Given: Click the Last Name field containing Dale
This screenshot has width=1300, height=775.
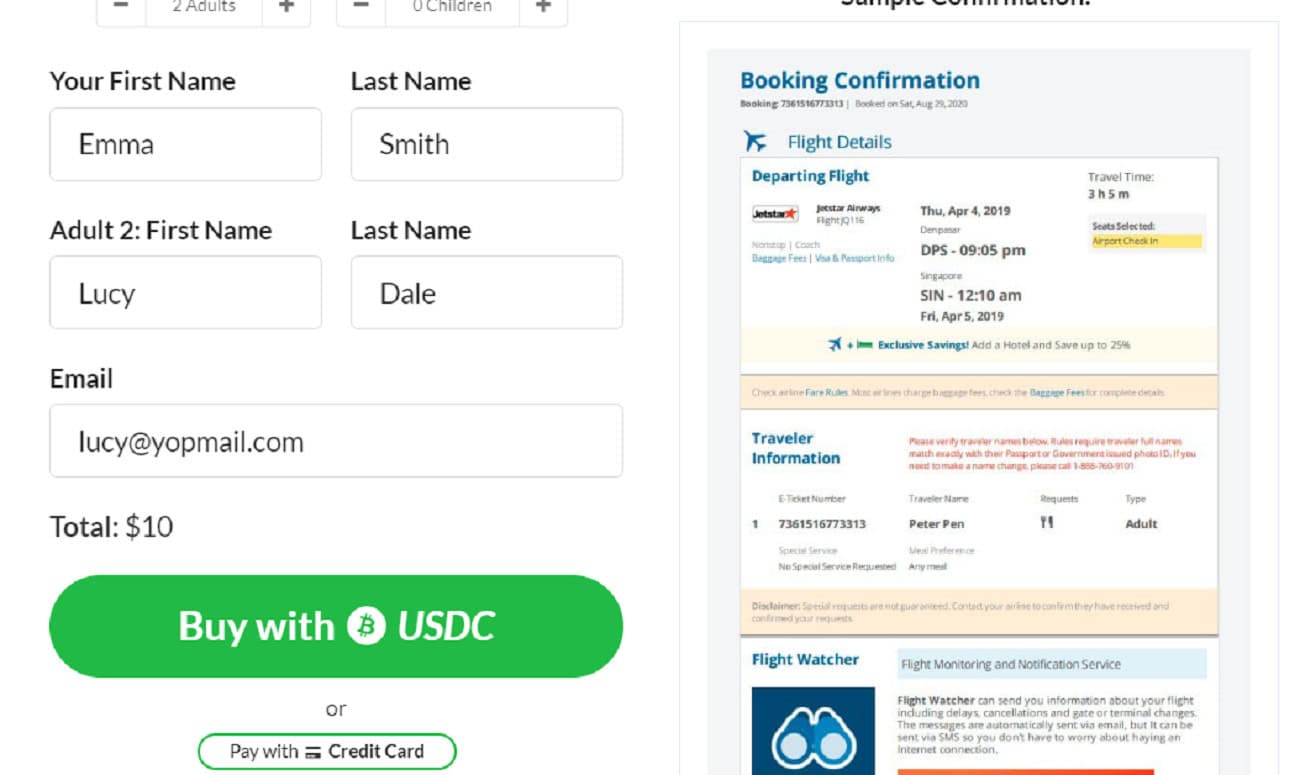Looking at the screenshot, I should point(487,292).
